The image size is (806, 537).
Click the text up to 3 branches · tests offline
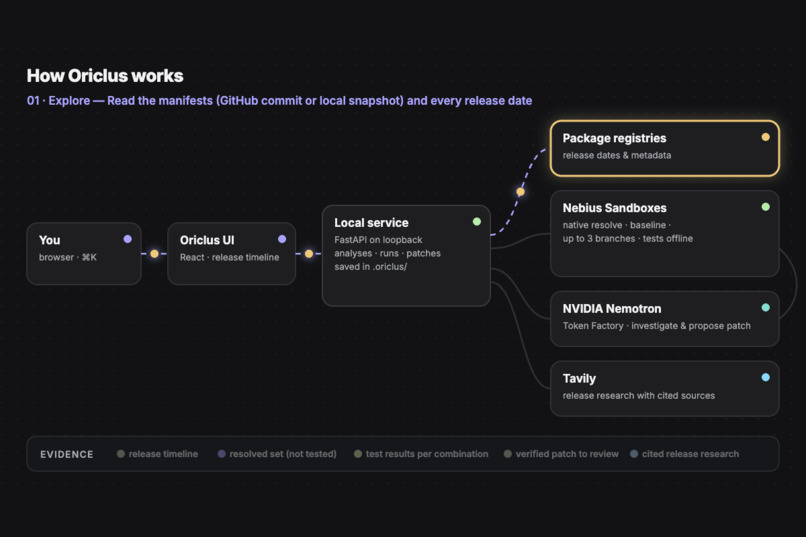point(628,238)
